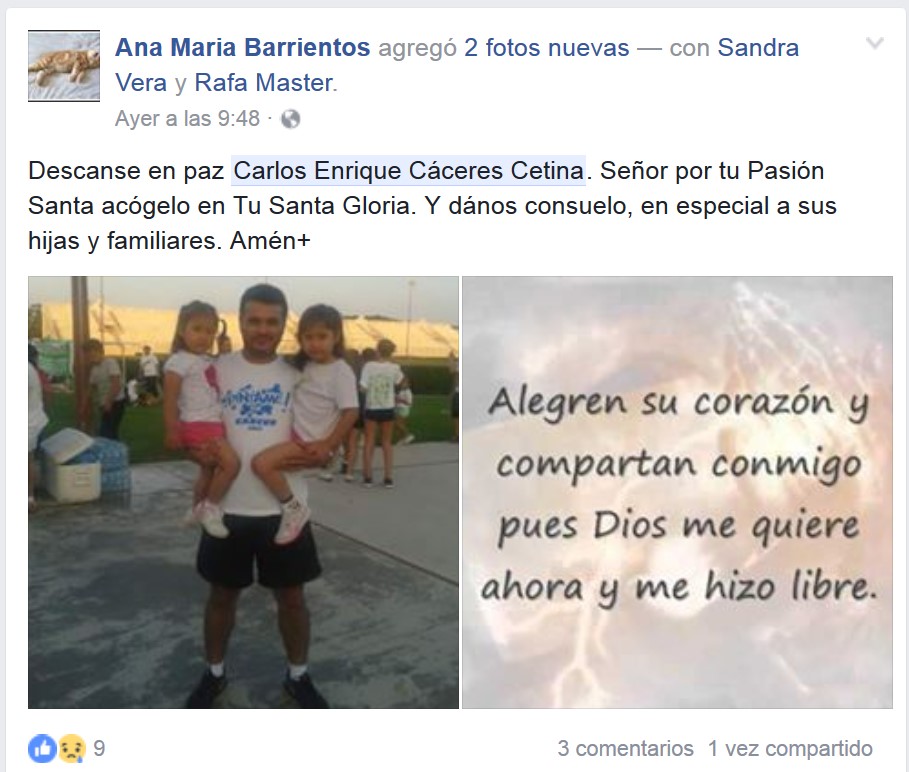
Task: Open the Alegren su corazón quote image
Action: (677, 492)
